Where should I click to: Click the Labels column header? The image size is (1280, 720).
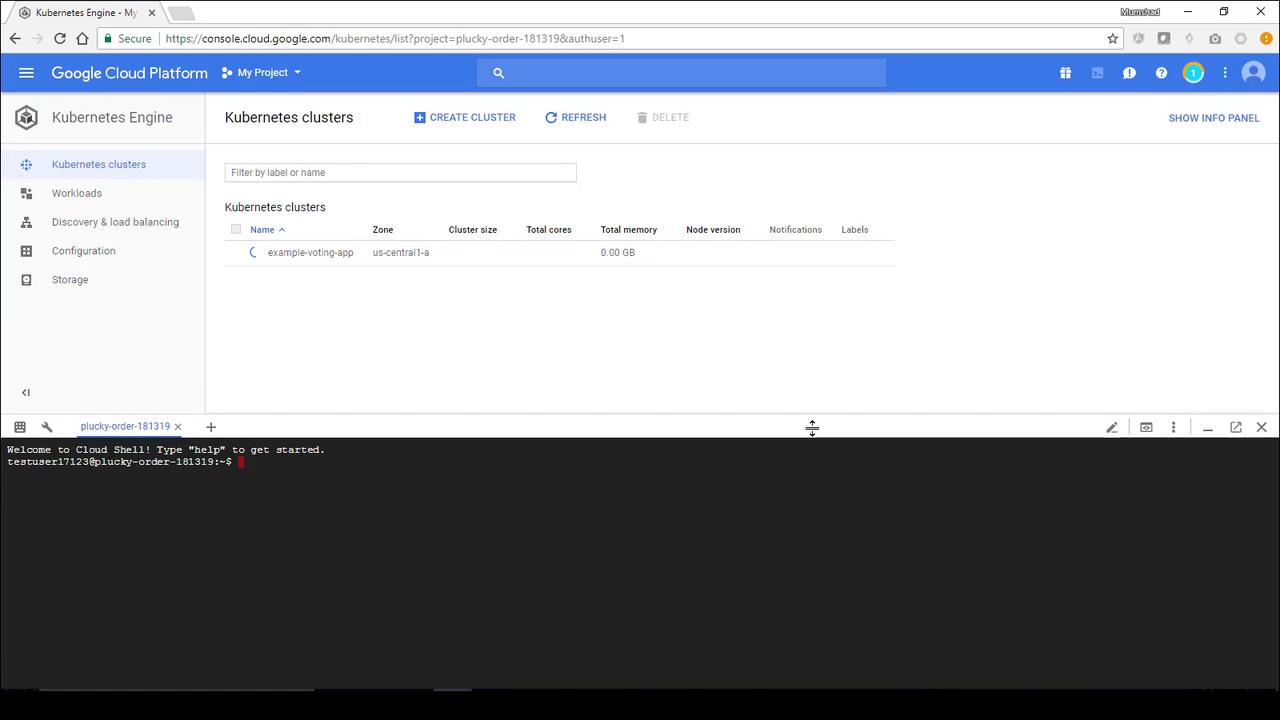point(855,230)
